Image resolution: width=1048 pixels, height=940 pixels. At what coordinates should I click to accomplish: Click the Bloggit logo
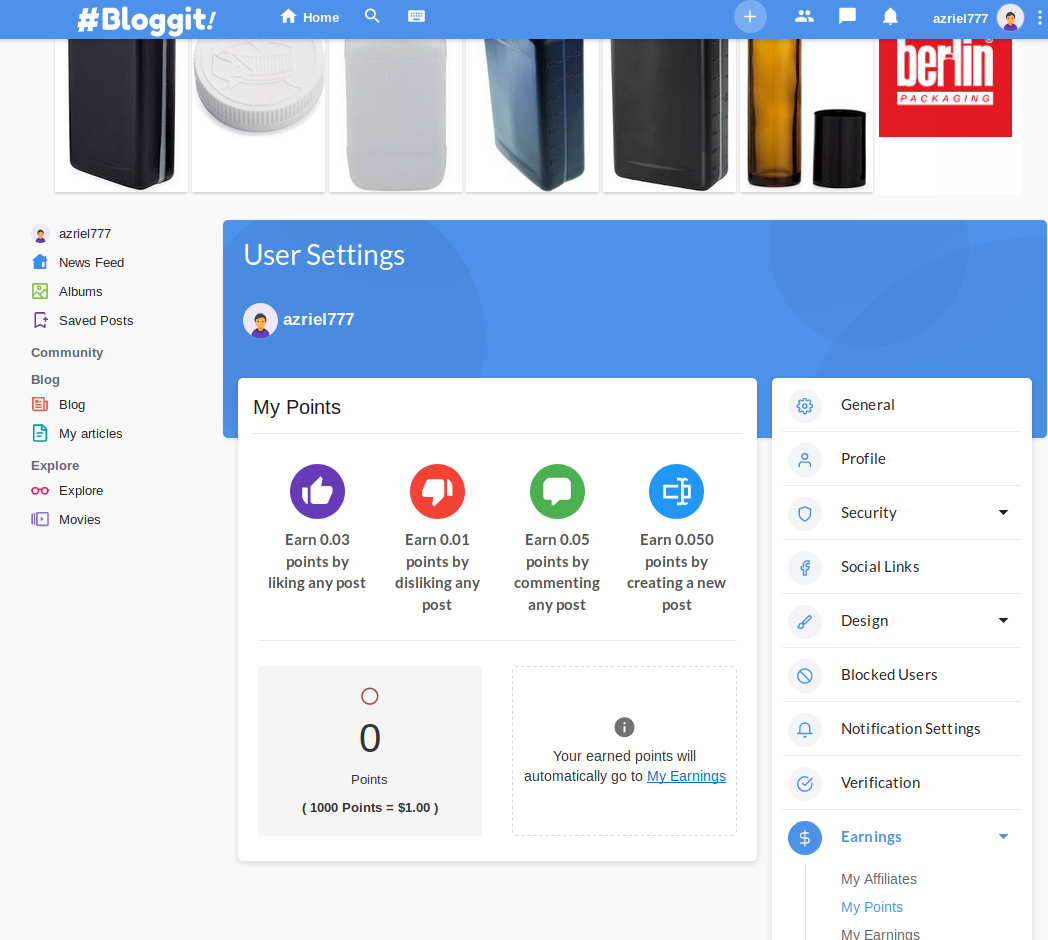click(146, 19)
